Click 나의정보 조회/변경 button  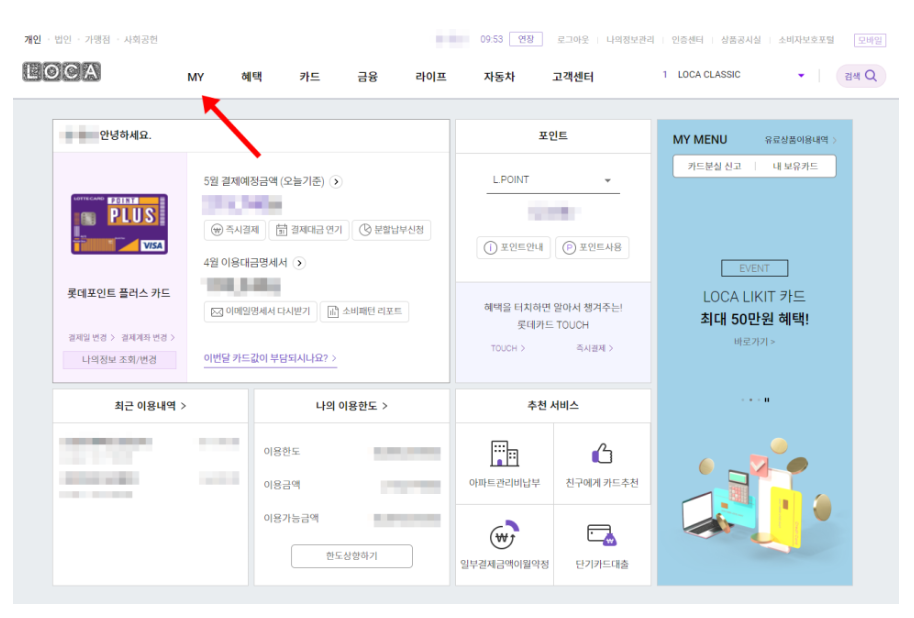coord(119,360)
